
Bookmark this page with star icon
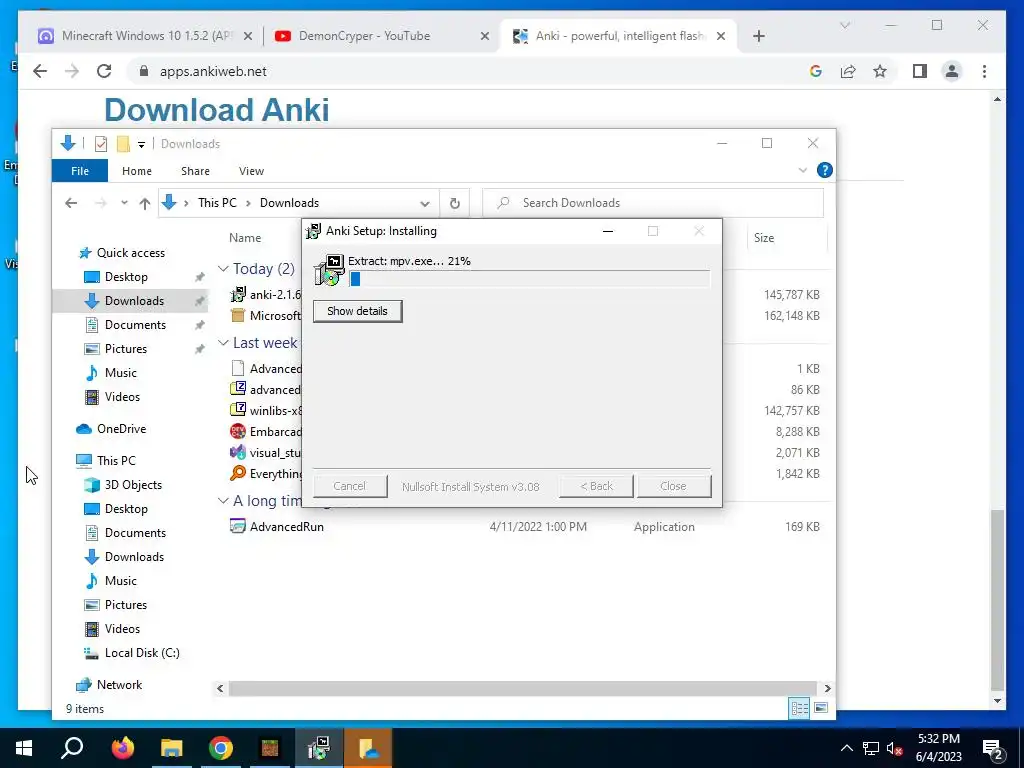(880, 71)
